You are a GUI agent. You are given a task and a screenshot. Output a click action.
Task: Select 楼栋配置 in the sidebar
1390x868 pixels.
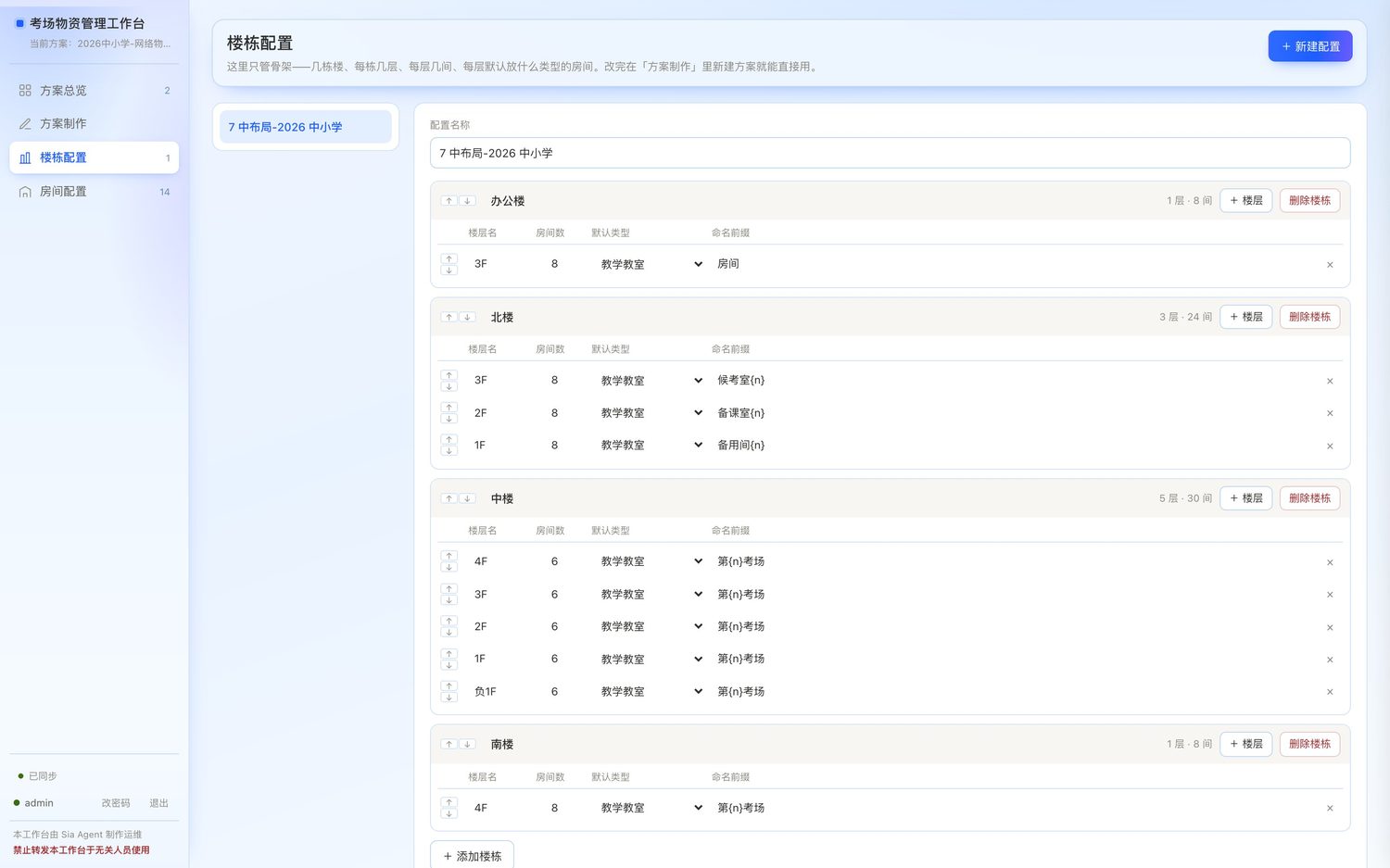(94, 157)
